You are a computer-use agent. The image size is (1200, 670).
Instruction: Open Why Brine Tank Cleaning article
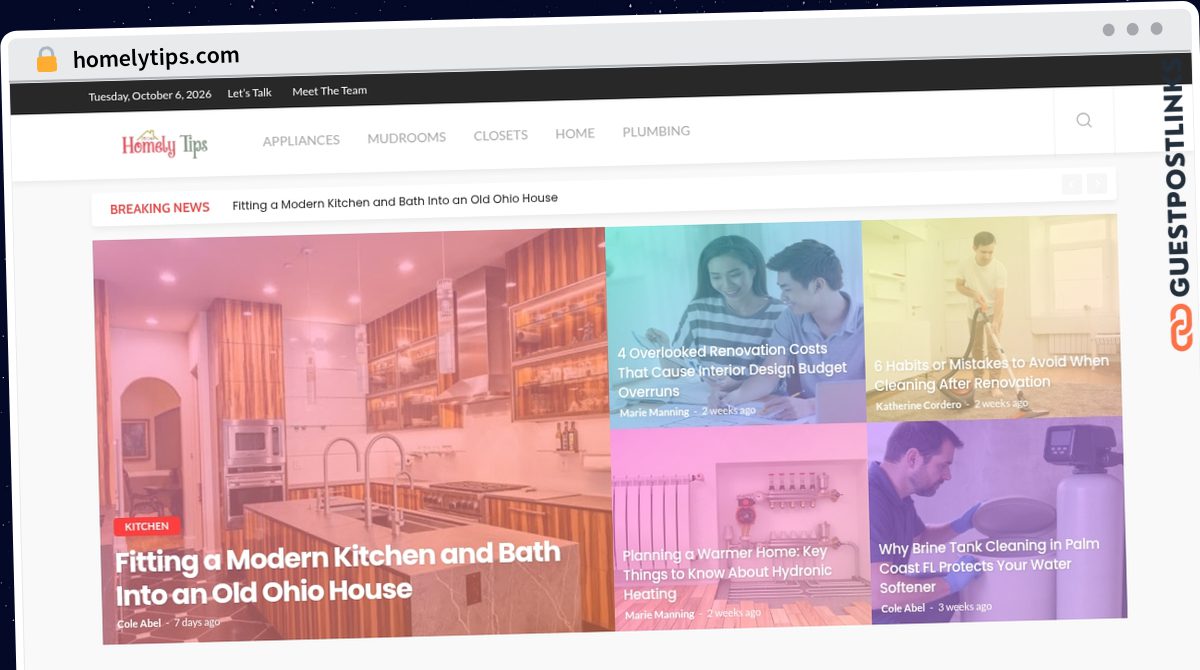pyautogui.click(x=989, y=566)
